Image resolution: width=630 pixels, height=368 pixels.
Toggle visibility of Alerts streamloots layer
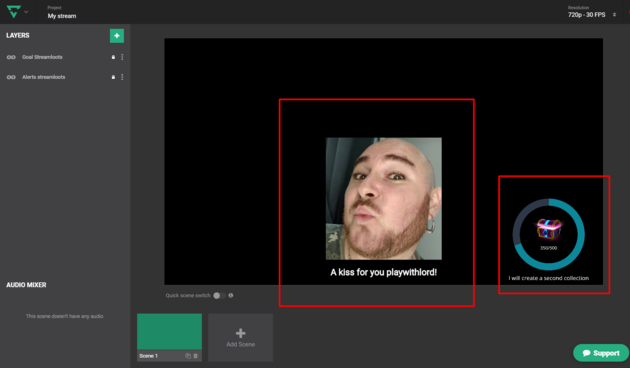coord(11,77)
